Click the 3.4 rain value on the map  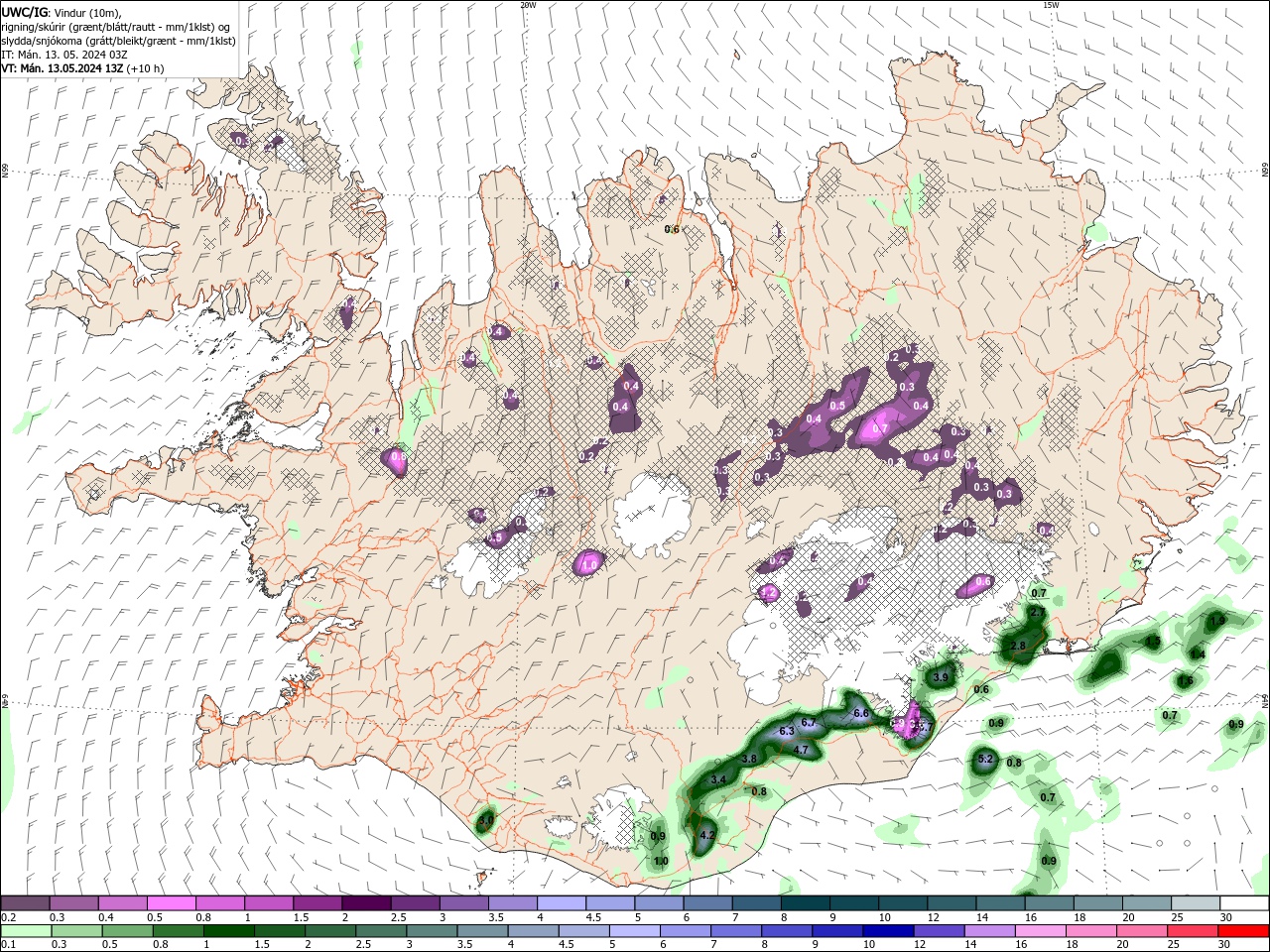coord(719,780)
